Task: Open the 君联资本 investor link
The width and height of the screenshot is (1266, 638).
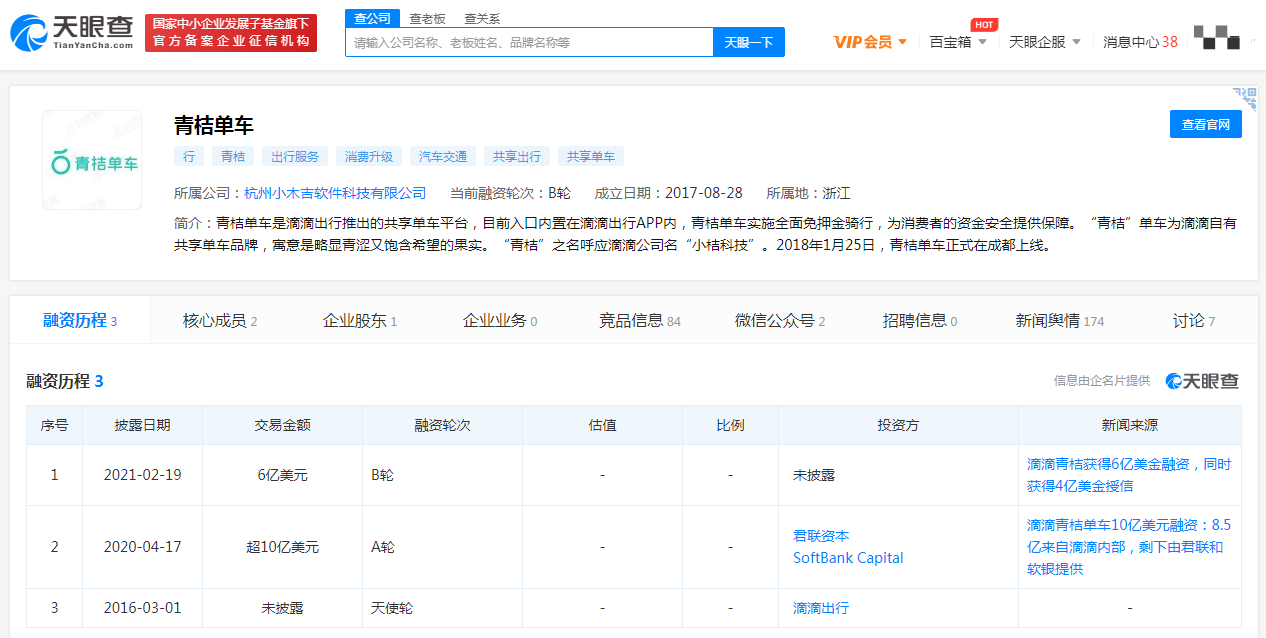Action: pos(821,536)
